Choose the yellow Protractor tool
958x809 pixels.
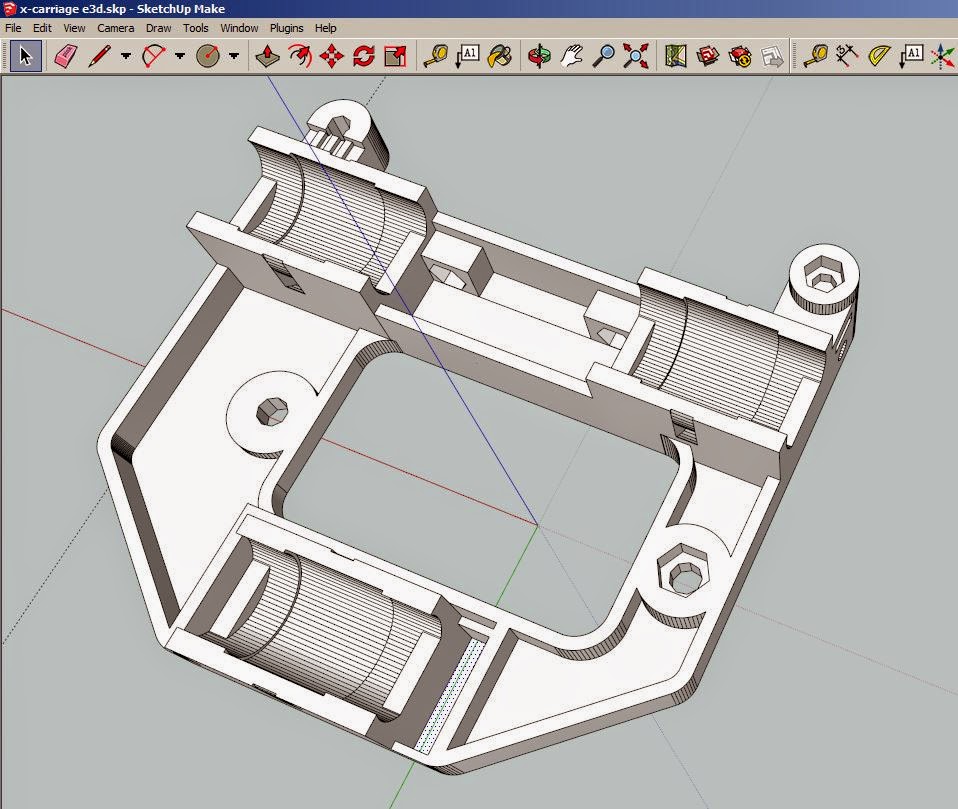tap(879, 56)
